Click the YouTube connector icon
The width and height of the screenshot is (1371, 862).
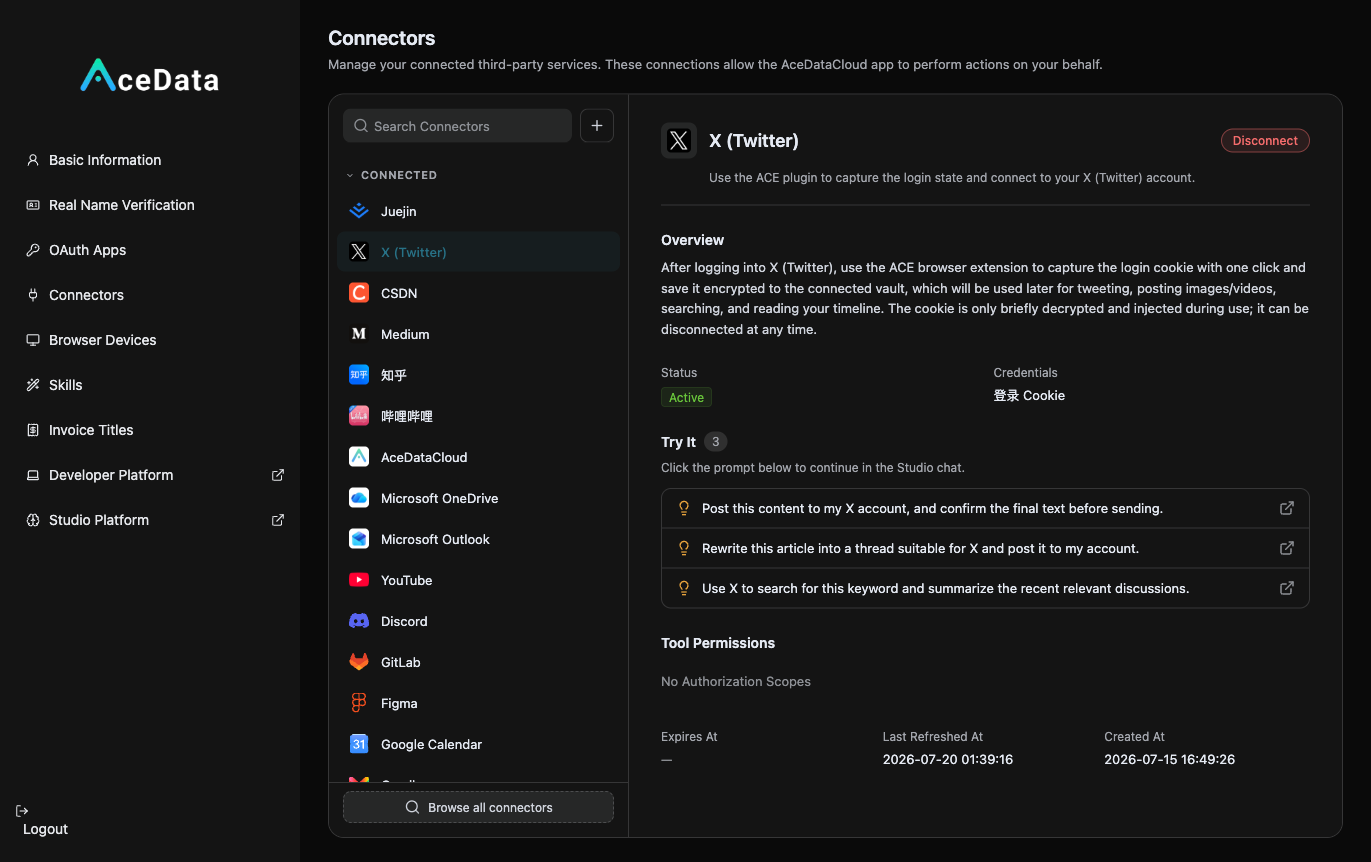359,580
